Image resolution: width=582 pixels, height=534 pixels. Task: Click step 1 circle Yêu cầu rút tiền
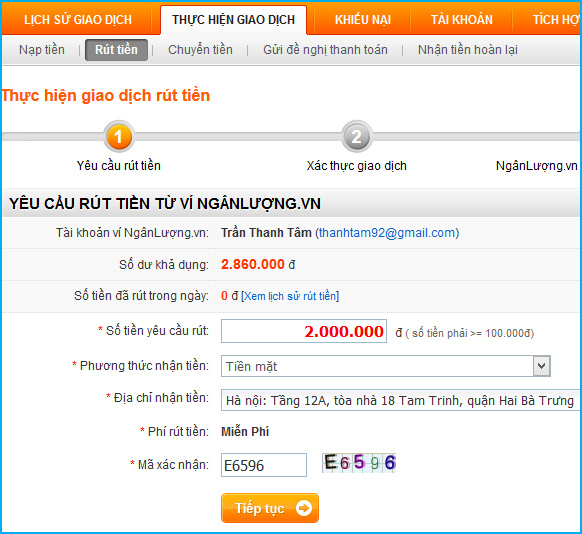click(119, 136)
